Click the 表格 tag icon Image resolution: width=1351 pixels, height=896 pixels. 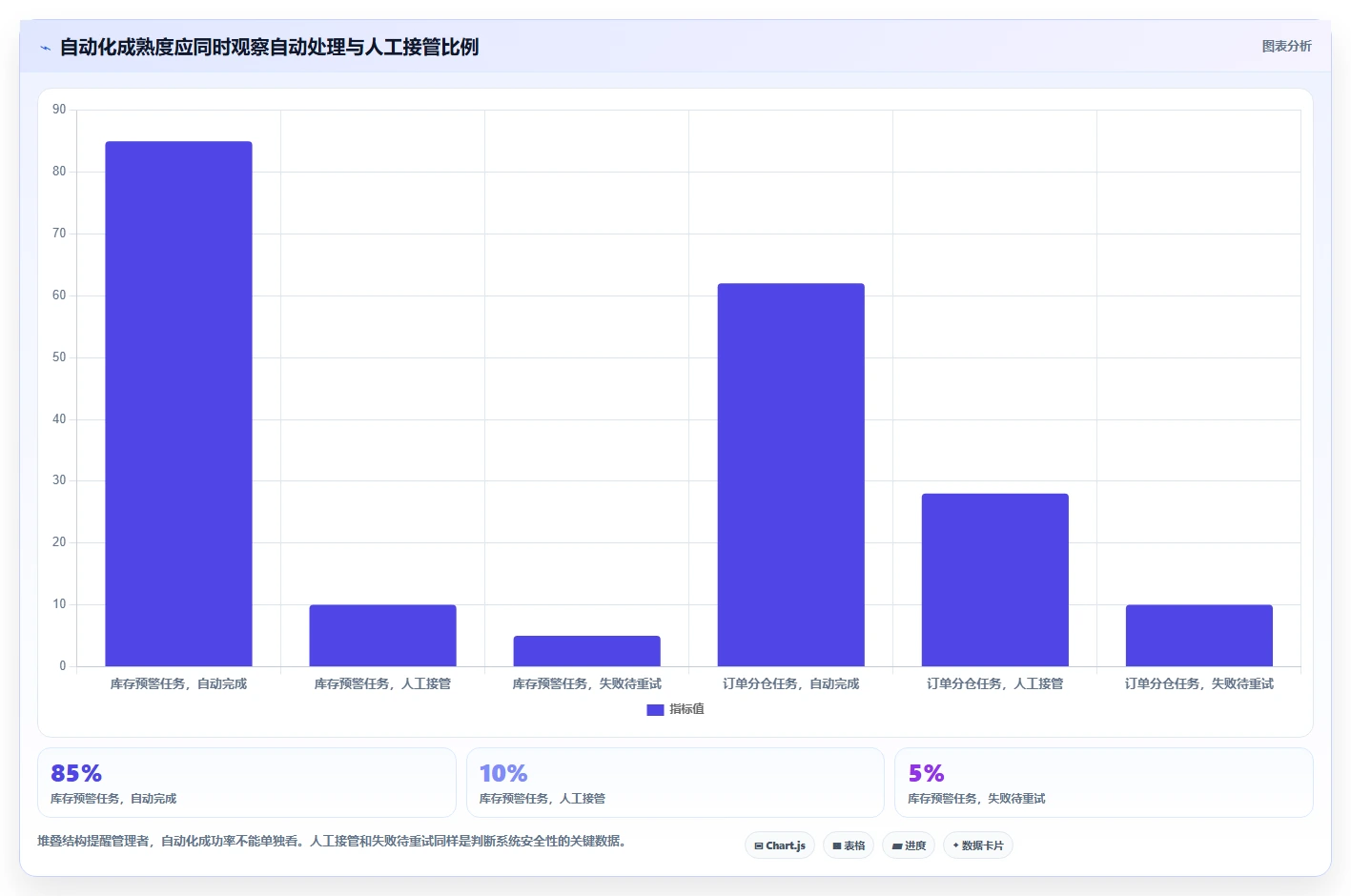[837, 846]
